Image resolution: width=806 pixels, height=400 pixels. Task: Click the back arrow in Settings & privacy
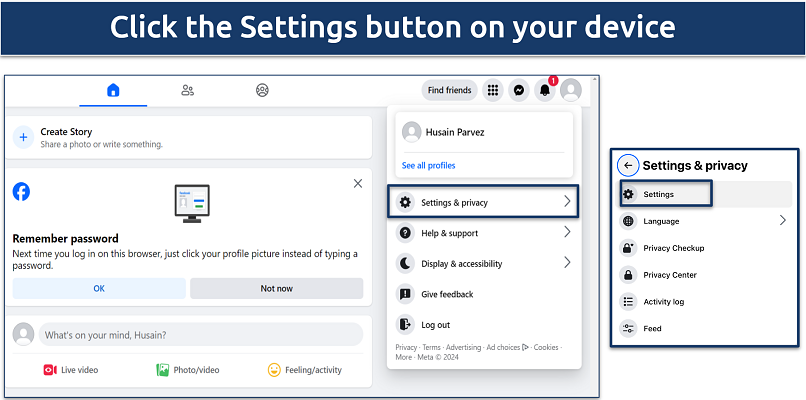(628, 165)
